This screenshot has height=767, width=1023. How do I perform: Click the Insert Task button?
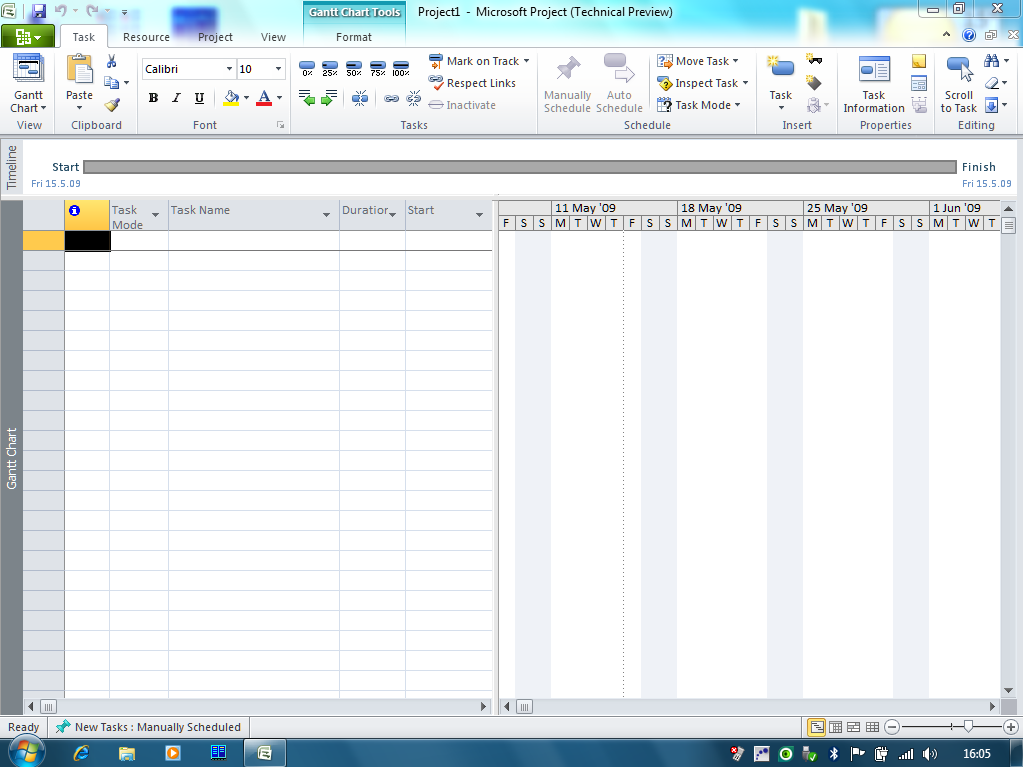pos(780,83)
